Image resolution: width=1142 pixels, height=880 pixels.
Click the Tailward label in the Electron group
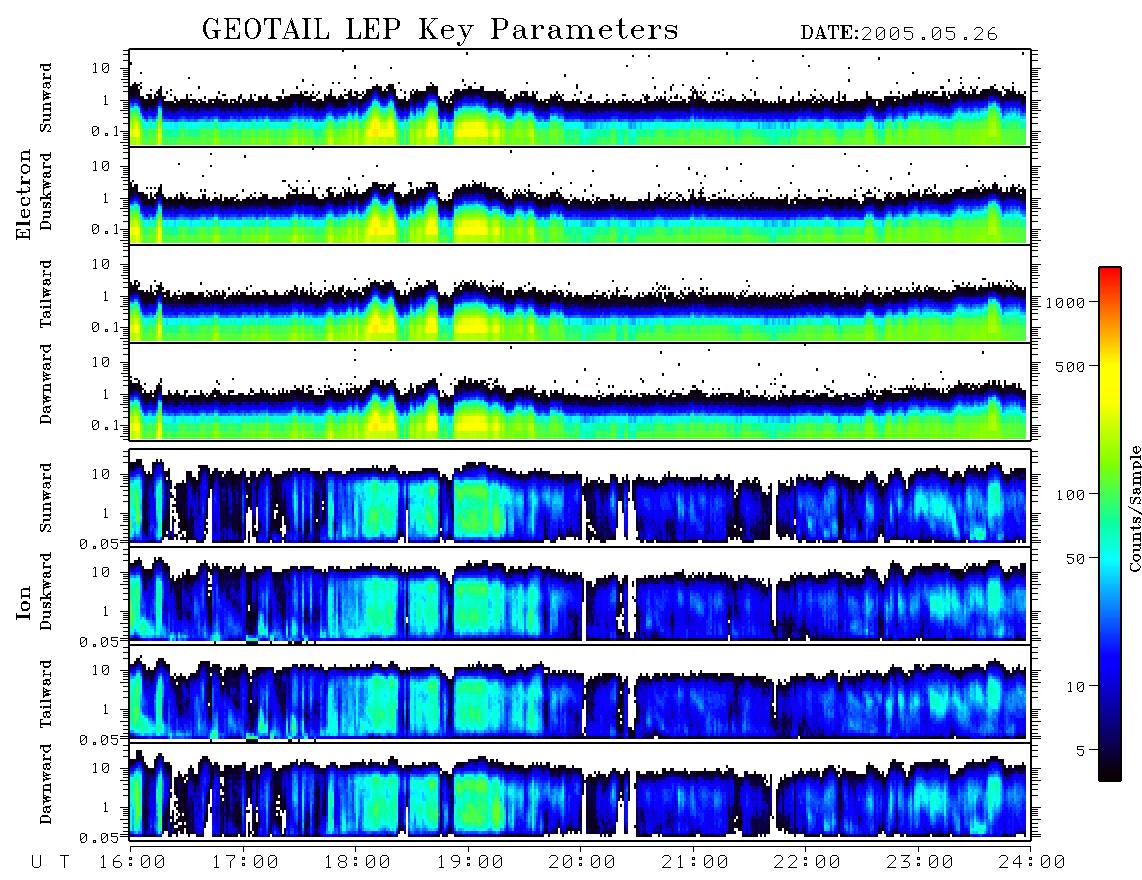point(46,294)
